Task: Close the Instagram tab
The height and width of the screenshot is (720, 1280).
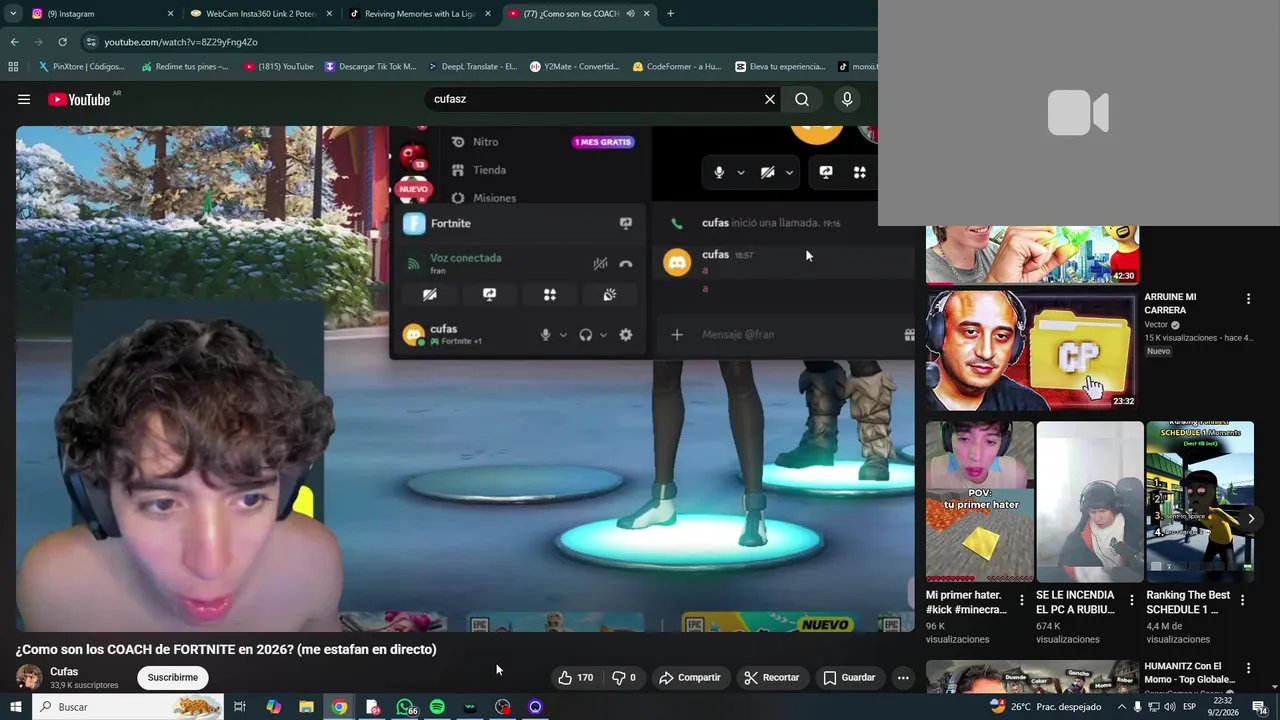Action: click(170, 14)
